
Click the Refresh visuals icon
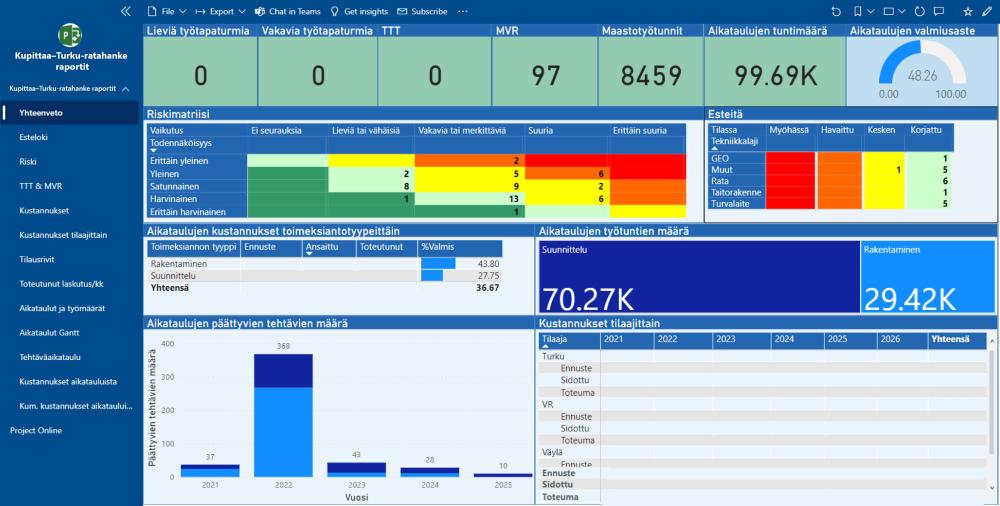point(919,11)
